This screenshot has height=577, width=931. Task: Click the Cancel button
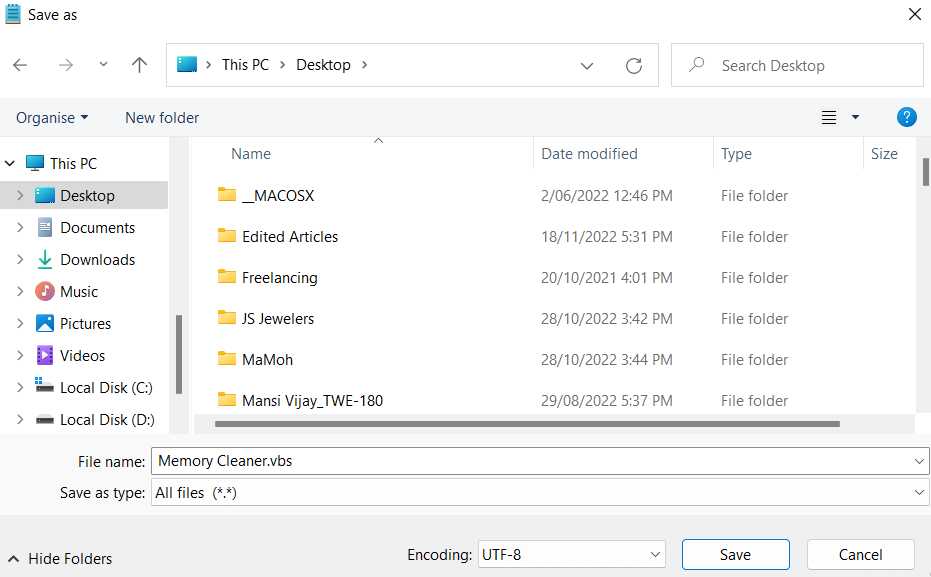pos(860,554)
